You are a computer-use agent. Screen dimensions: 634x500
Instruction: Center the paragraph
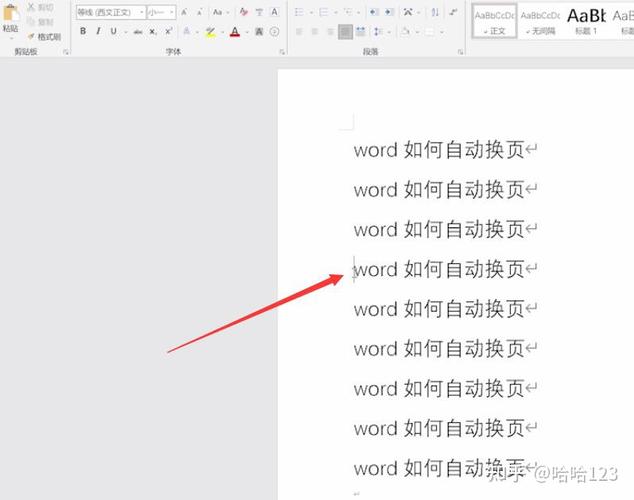click(315, 31)
